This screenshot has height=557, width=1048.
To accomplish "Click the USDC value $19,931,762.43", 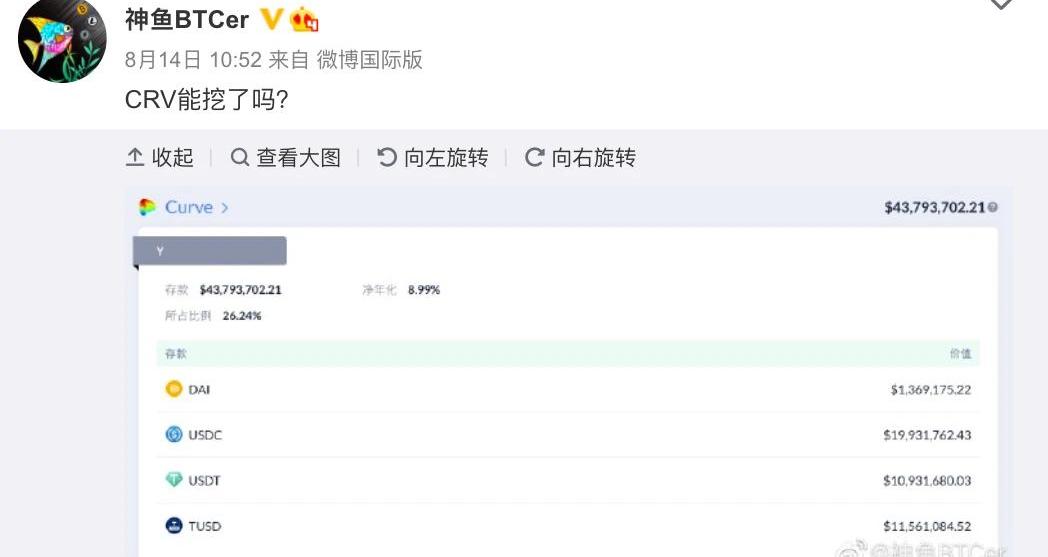I will pos(927,435).
